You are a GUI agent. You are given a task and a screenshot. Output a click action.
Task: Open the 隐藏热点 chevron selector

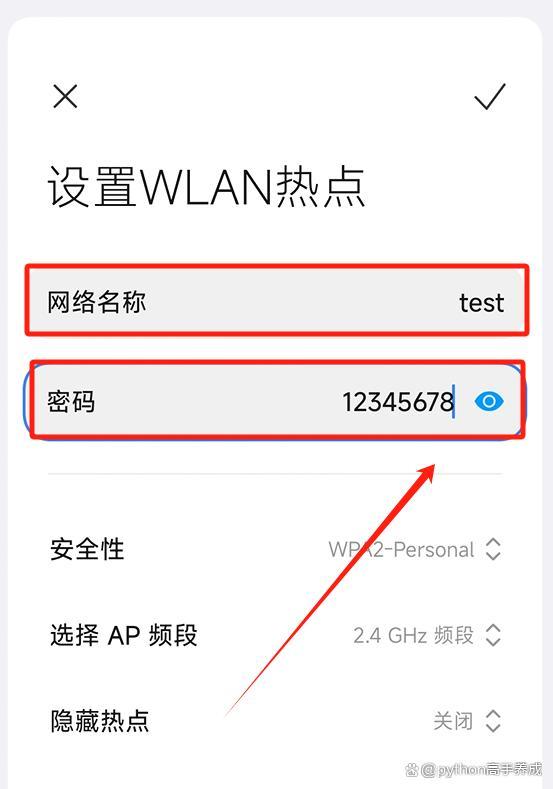point(493,721)
